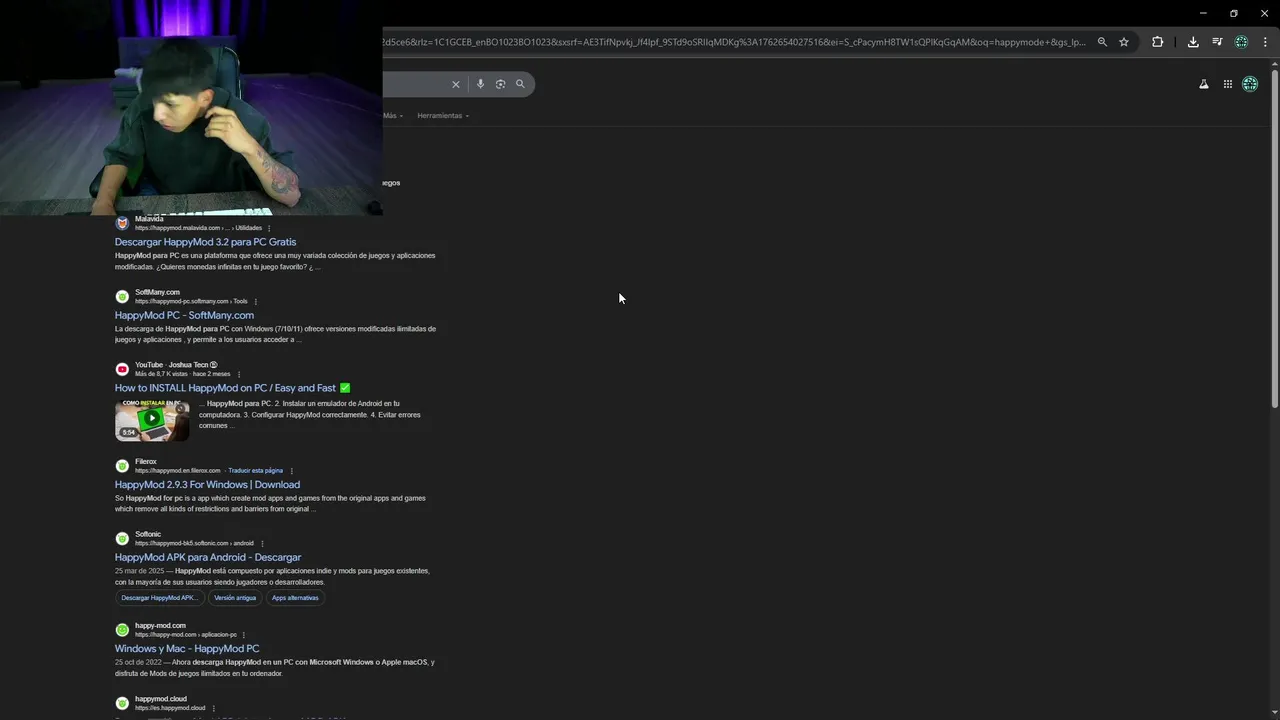Bookmark this page with the star icon
The width and height of the screenshot is (1280, 720).
(1124, 42)
